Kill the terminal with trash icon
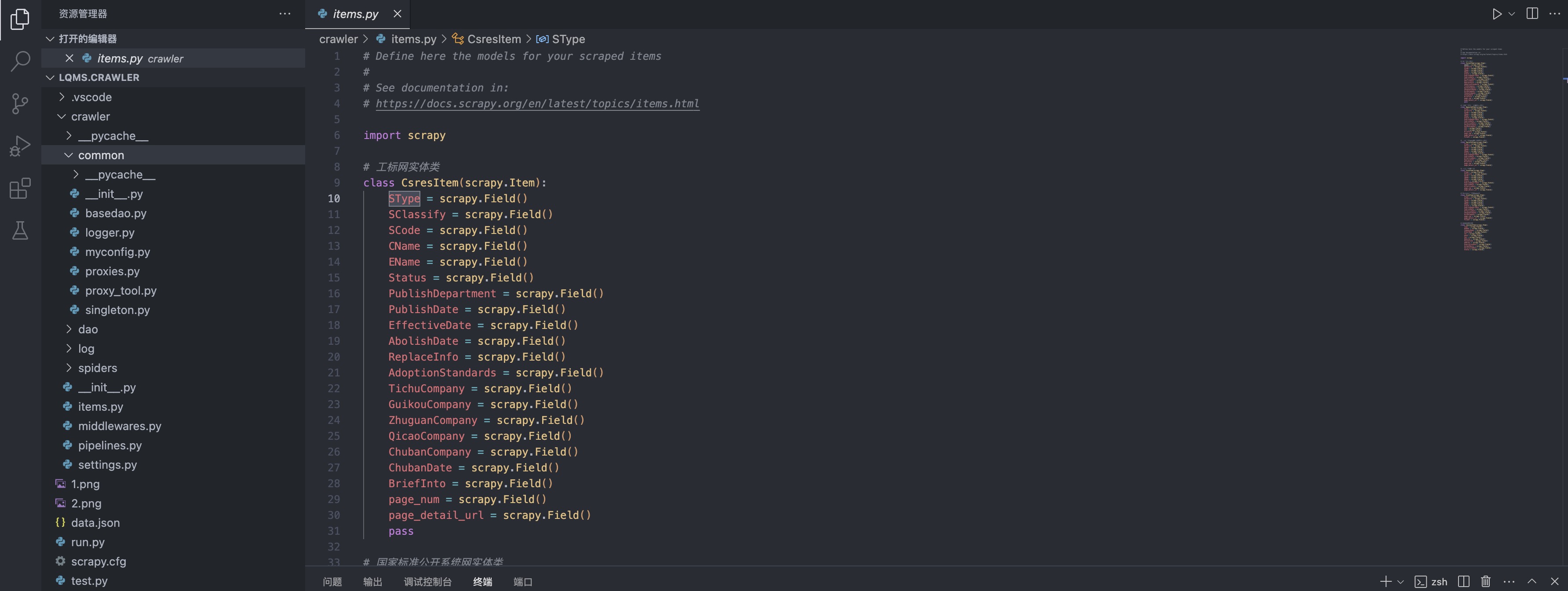Screen dimensions: 1568x591 1486,581
